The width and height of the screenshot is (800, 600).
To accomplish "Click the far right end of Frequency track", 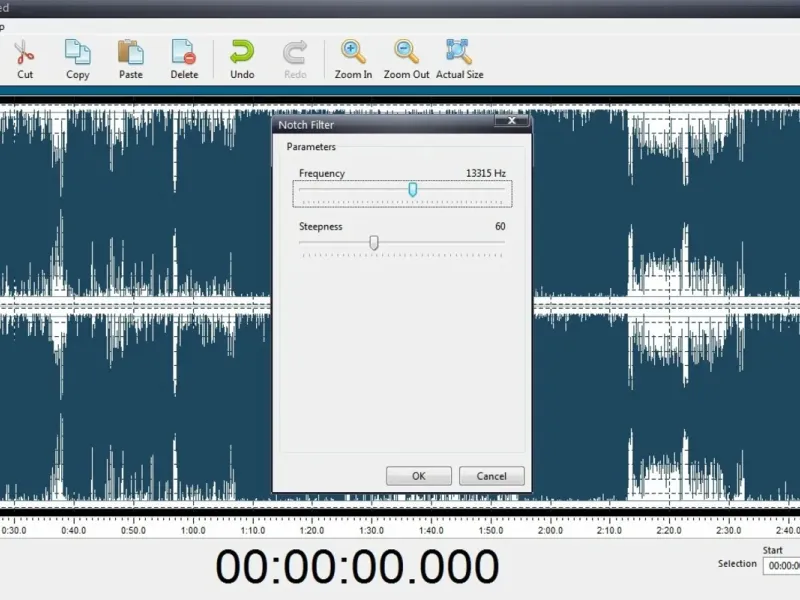I will (503, 190).
